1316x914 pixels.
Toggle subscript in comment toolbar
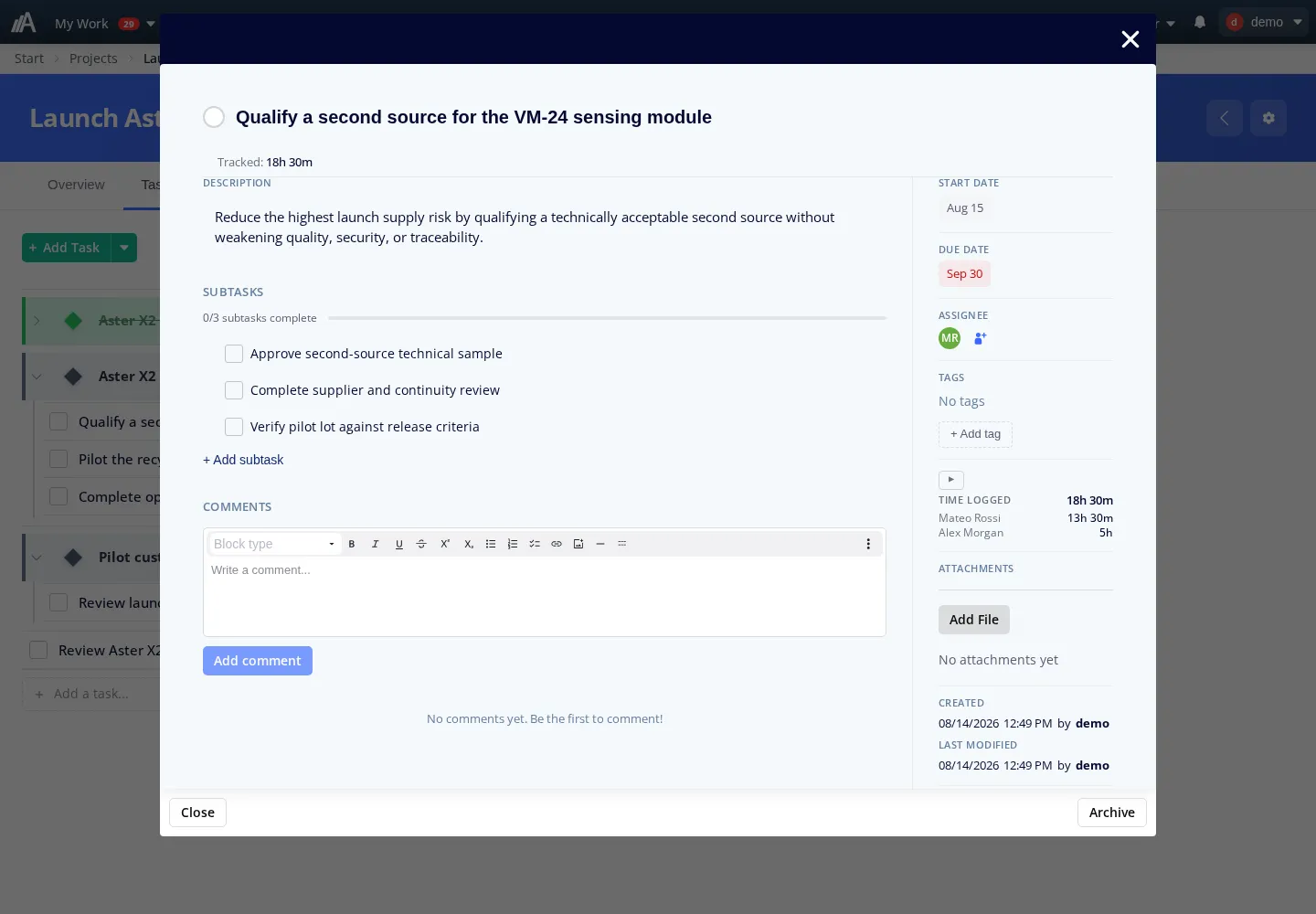coord(469,544)
